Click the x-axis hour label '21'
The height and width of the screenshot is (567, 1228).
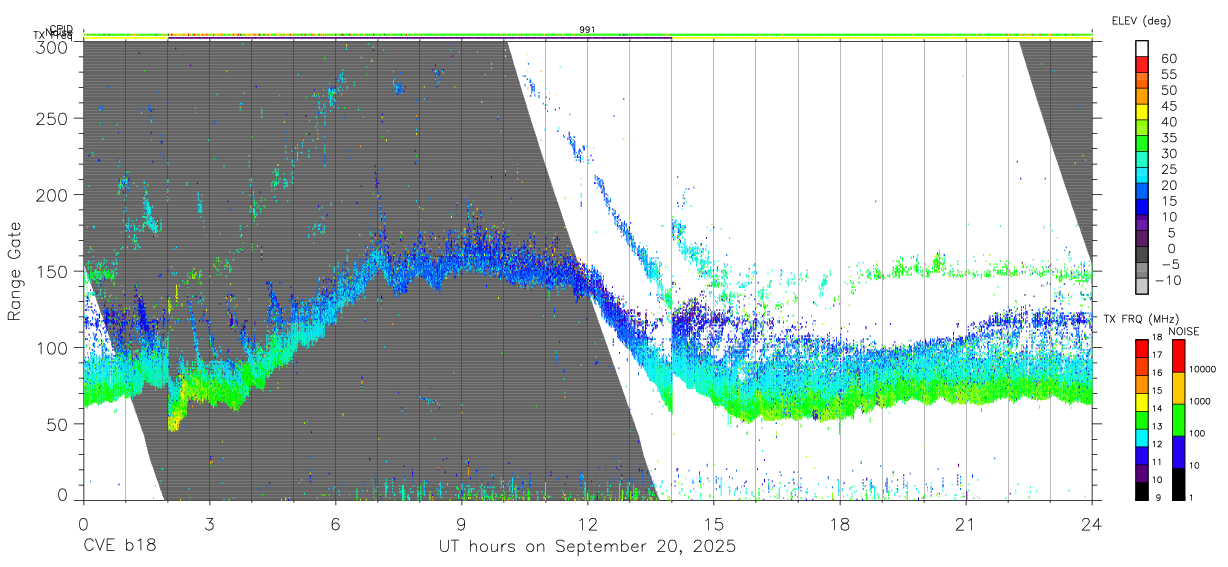(966, 523)
